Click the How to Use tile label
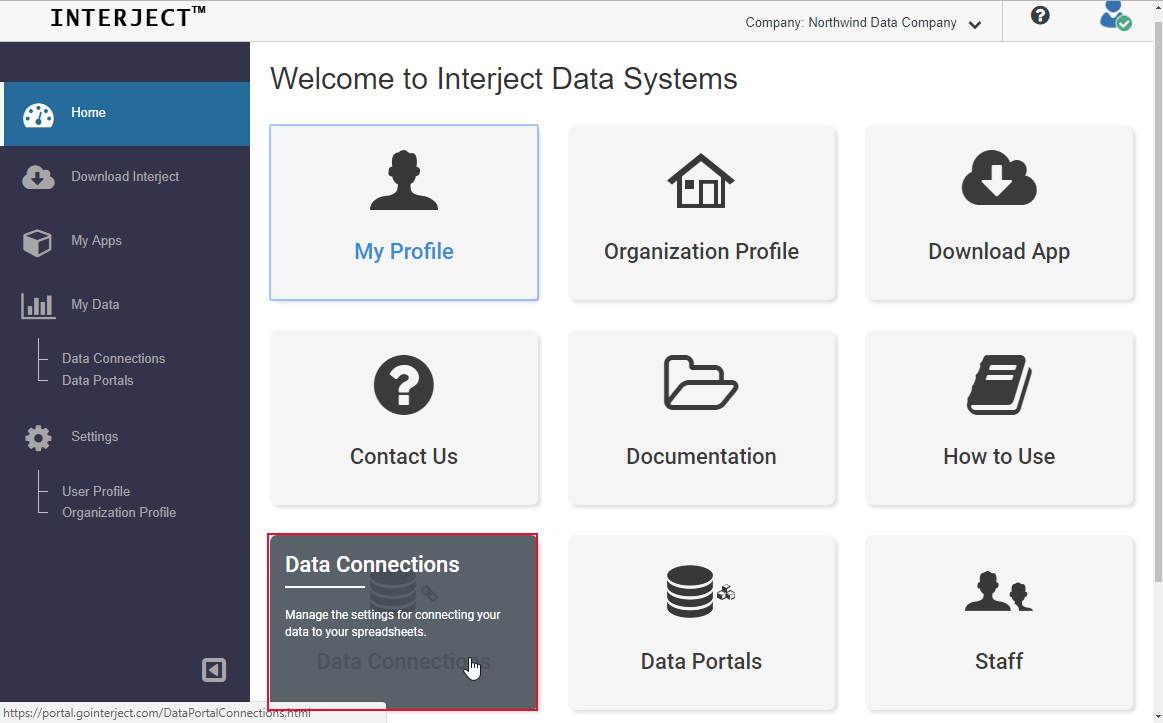This screenshot has width=1163, height=723. [x=999, y=456]
